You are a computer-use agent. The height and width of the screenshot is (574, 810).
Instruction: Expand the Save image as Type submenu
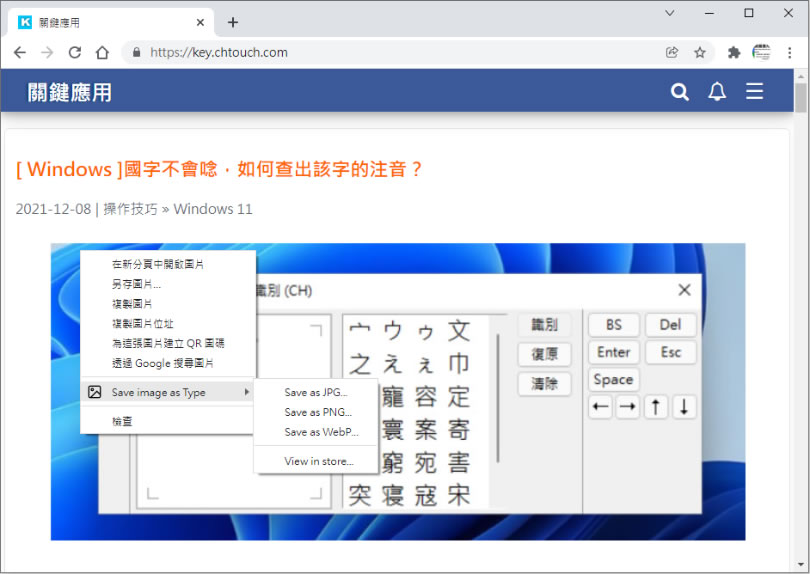coord(168,392)
